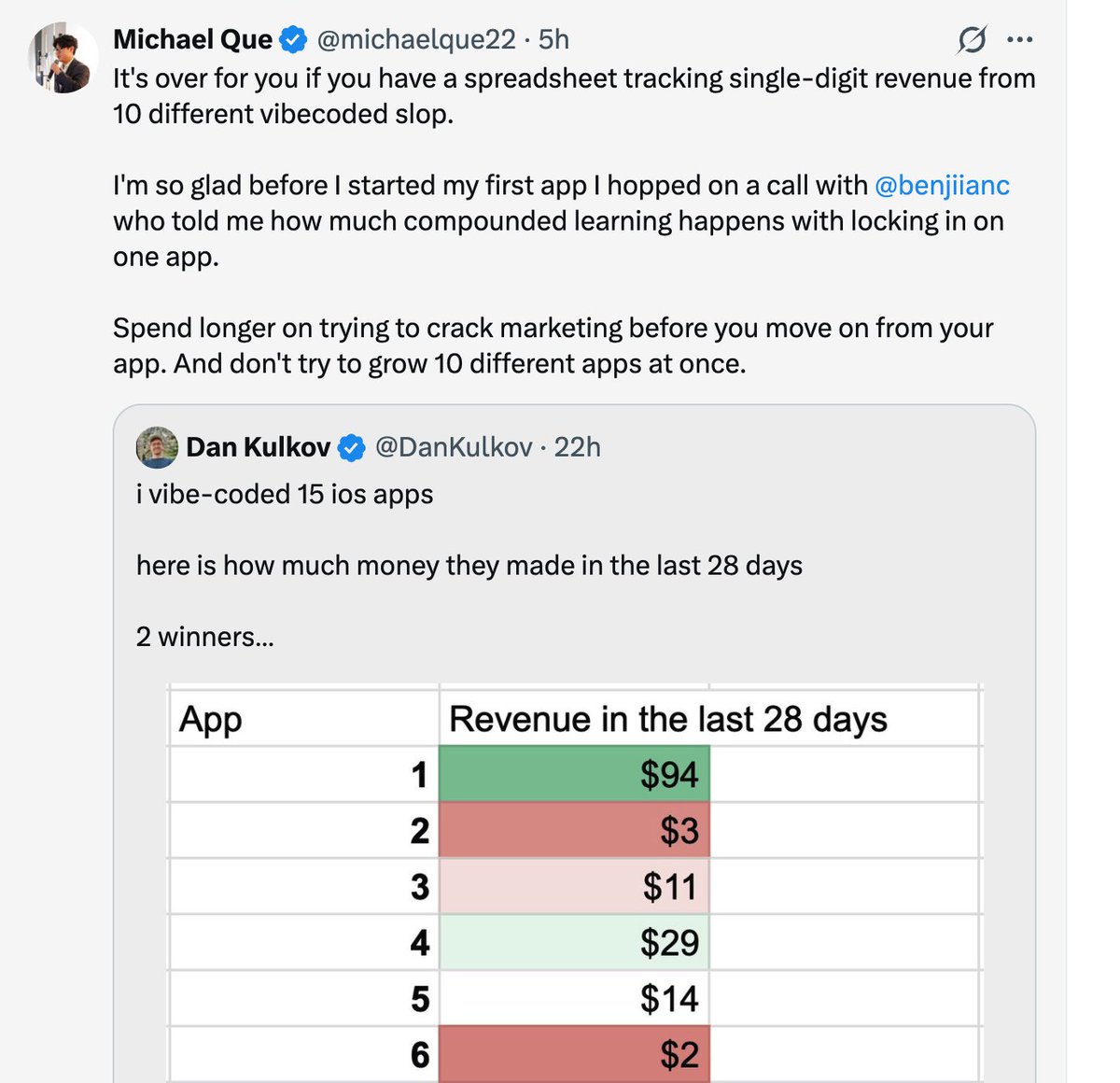The width and height of the screenshot is (1120, 1083).
Task: Click the light green $29 cell
Action: pyautogui.click(x=574, y=942)
